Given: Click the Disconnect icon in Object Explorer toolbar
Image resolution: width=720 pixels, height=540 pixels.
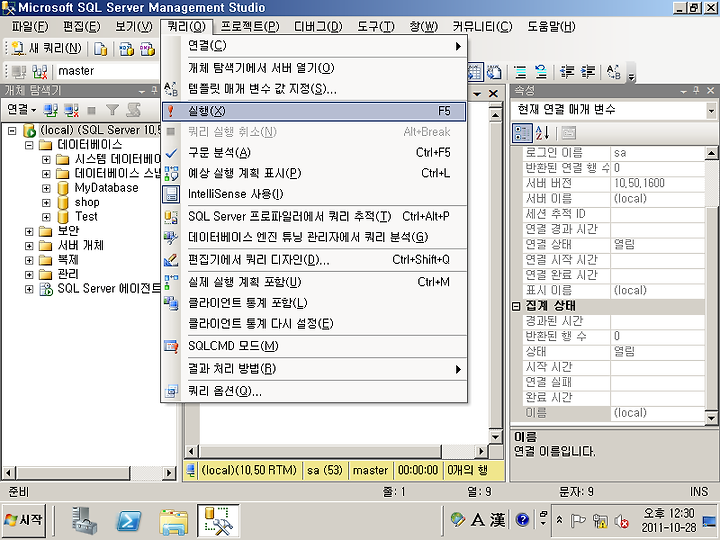Looking at the screenshot, I should [72, 110].
